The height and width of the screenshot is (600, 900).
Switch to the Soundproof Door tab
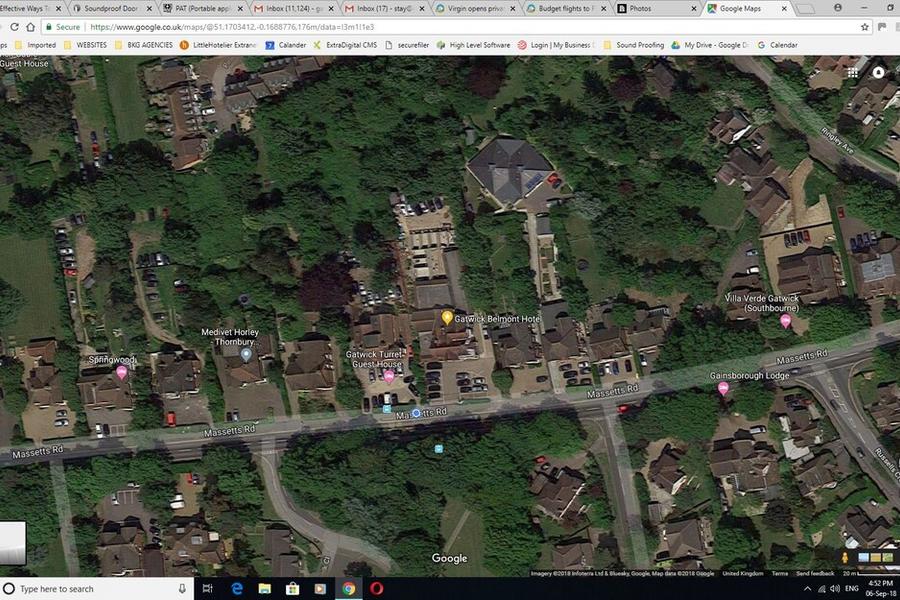click(x=110, y=8)
